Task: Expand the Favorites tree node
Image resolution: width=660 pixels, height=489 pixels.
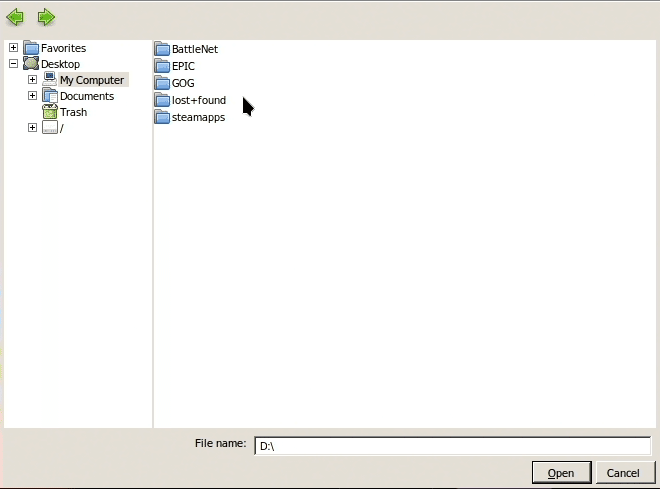Action: coord(13,48)
